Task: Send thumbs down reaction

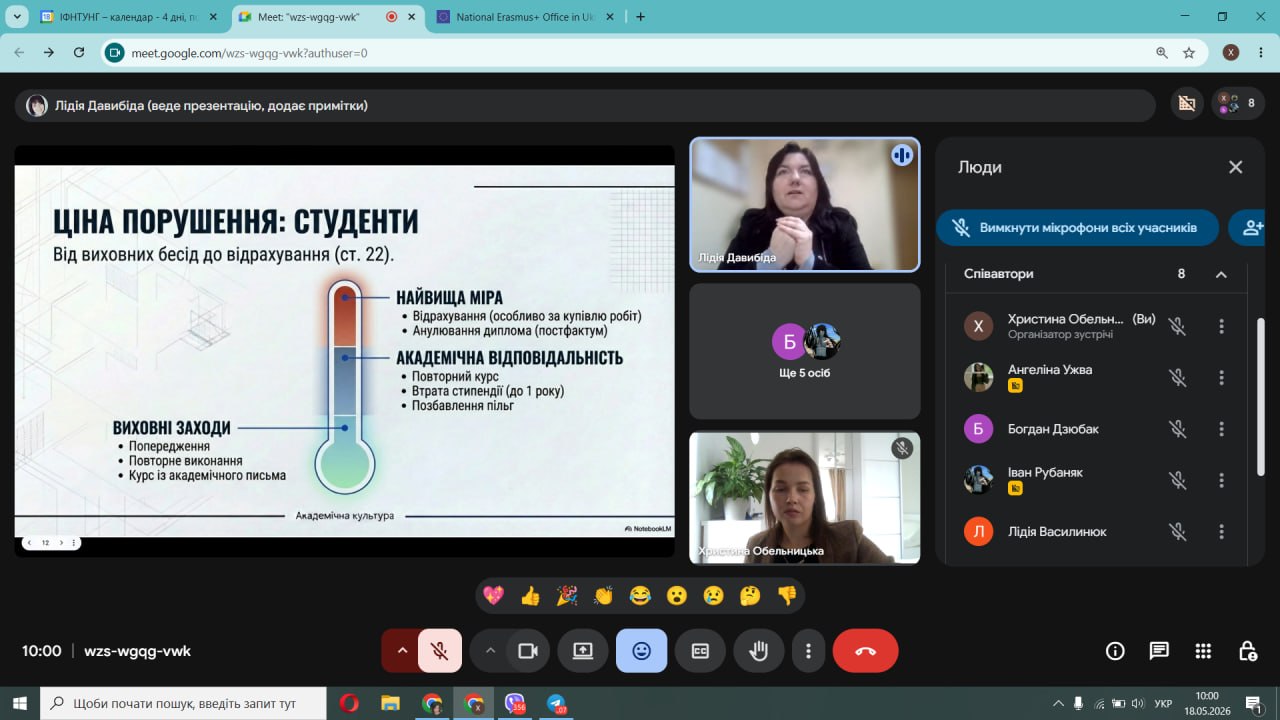Action: (787, 596)
